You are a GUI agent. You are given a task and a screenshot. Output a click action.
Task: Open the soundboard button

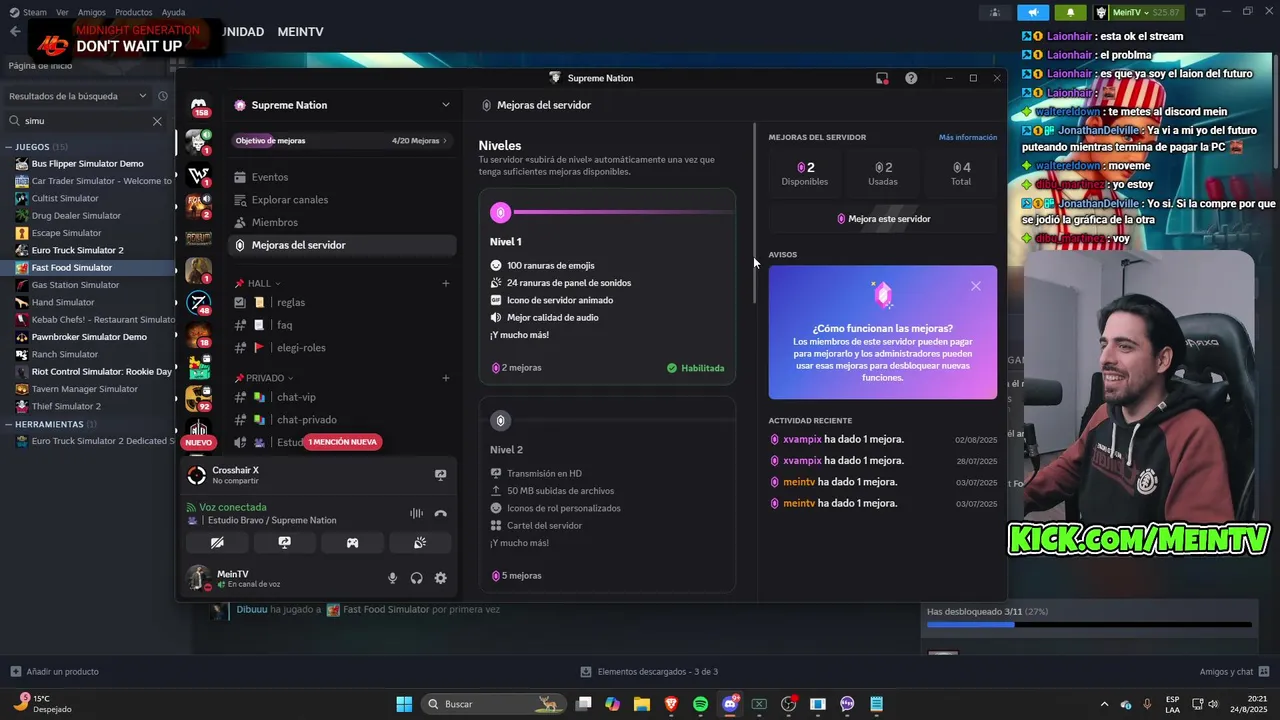[420, 543]
